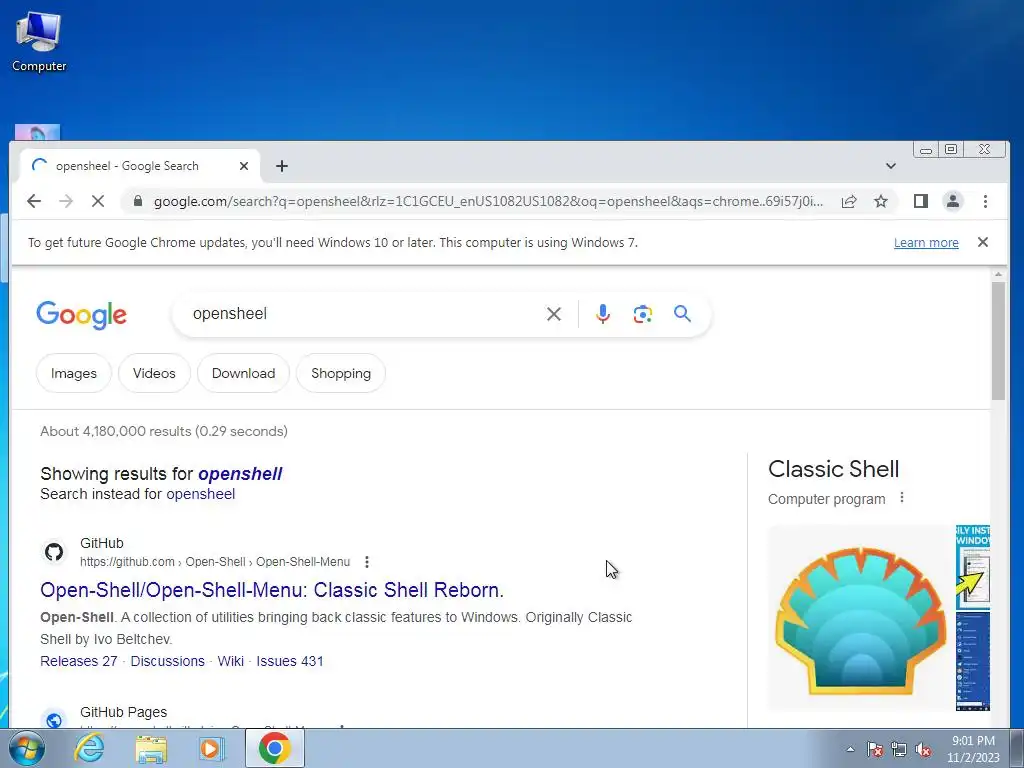
Task: Dismiss the Windows 7 update notice
Action: pos(983,242)
